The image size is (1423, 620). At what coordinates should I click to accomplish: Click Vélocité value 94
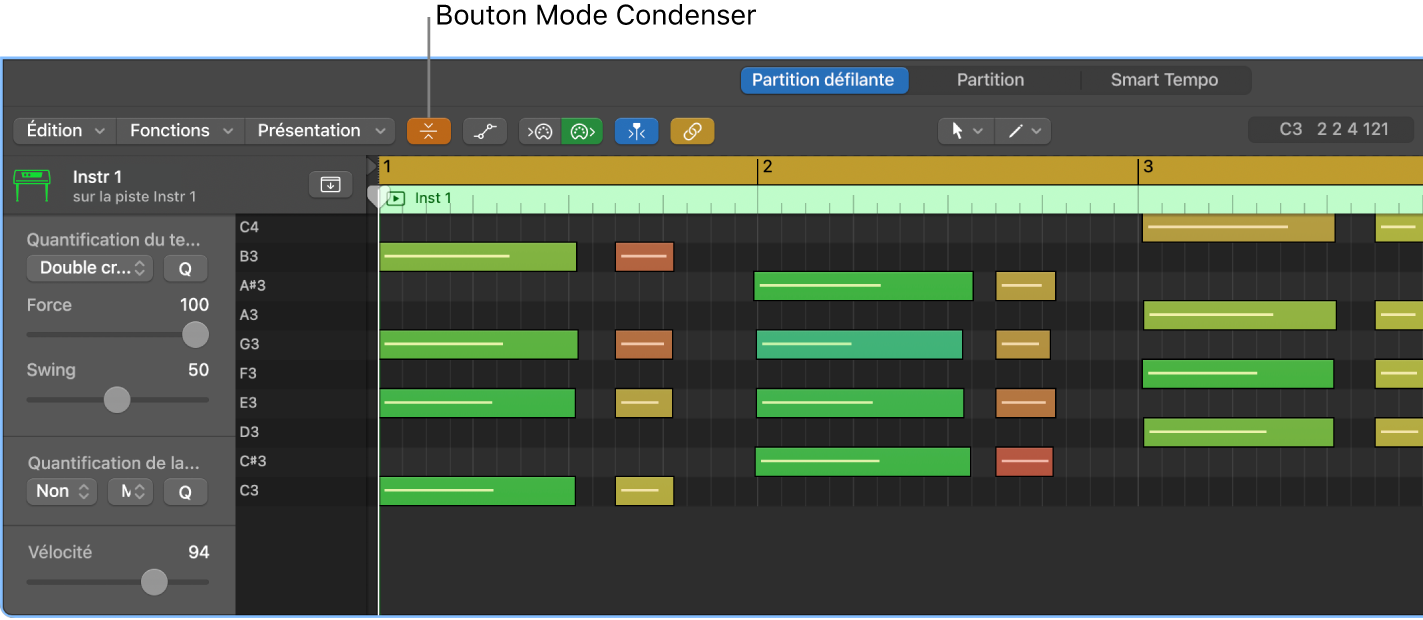click(x=199, y=552)
